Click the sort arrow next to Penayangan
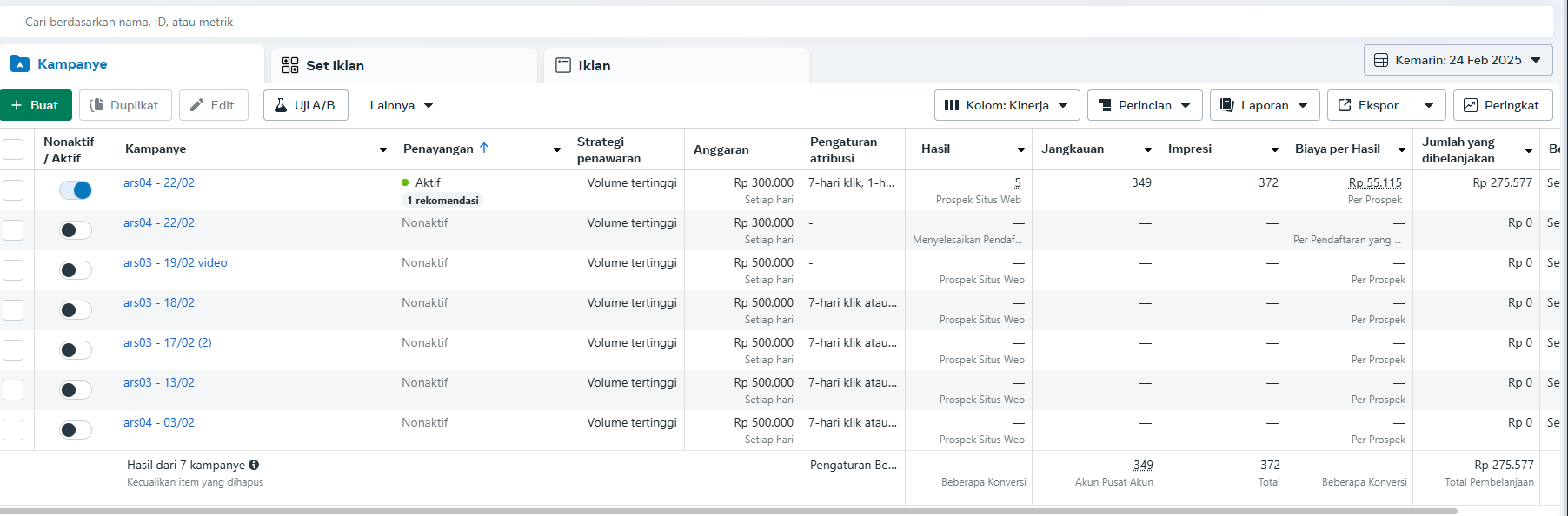1568x516 pixels. click(x=484, y=148)
